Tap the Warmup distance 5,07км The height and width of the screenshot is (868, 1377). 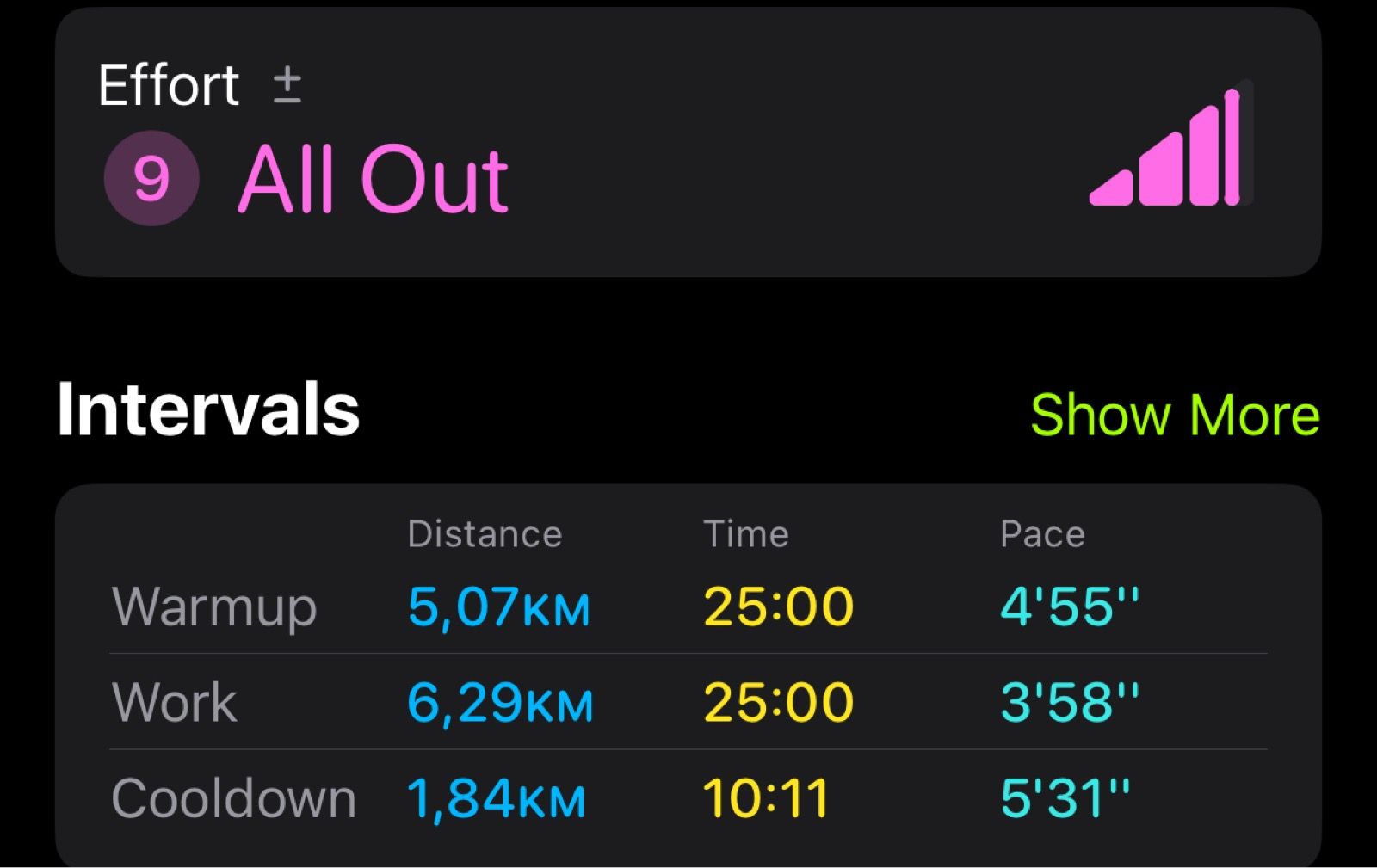click(x=499, y=606)
